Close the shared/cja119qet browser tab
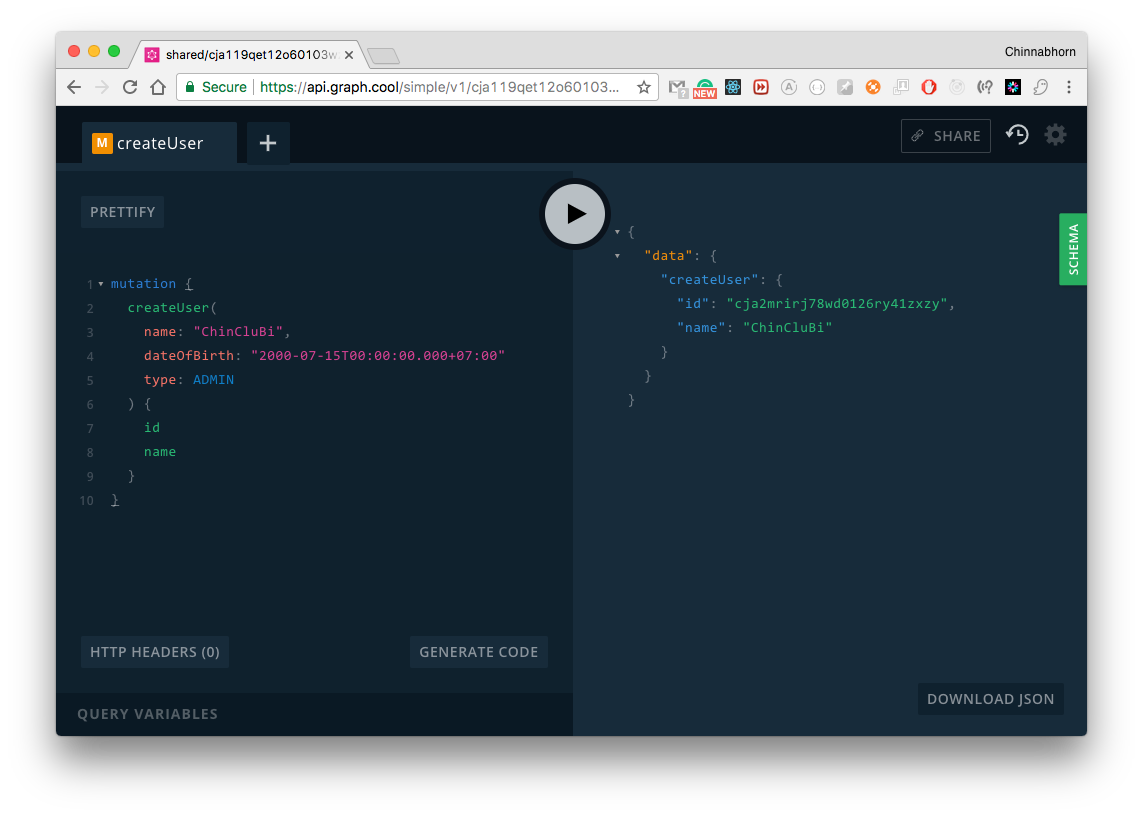This screenshot has height=816, width=1143. click(x=349, y=55)
